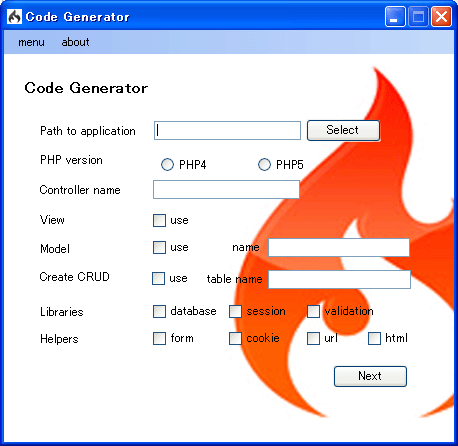The image size is (458, 446).
Task: Enable the View use checkbox
Action: [159, 220]
